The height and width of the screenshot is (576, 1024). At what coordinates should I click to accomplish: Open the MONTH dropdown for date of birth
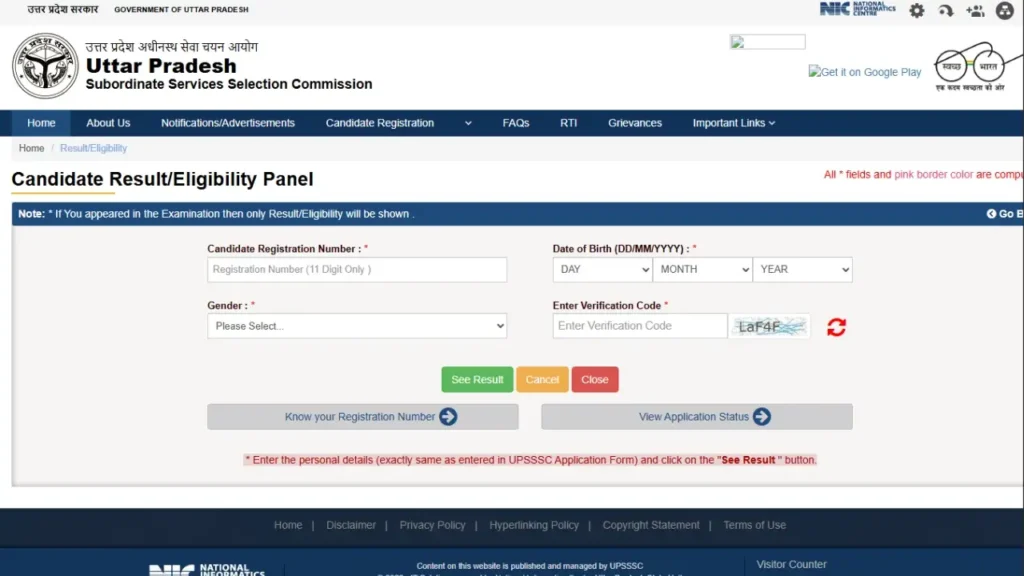coord(702,269)
